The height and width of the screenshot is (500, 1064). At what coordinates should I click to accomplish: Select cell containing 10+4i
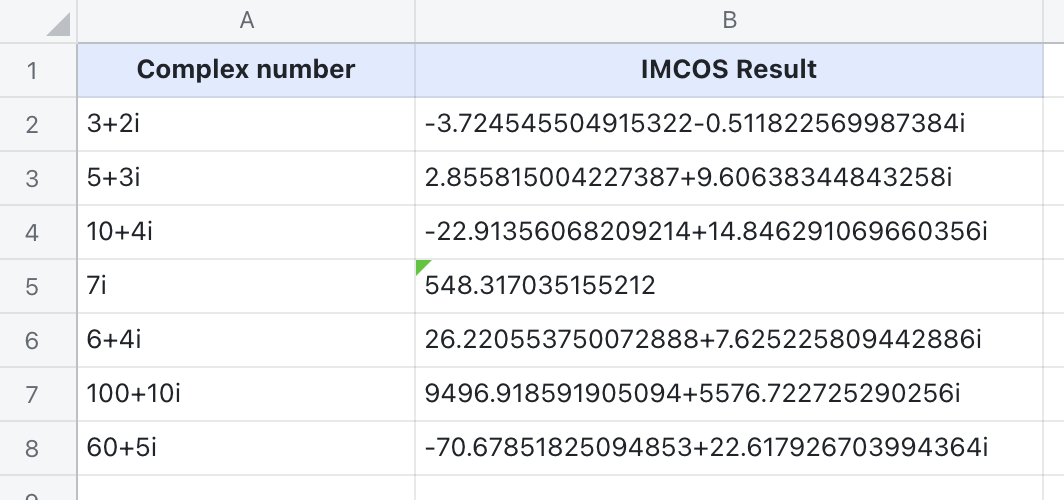246,232
